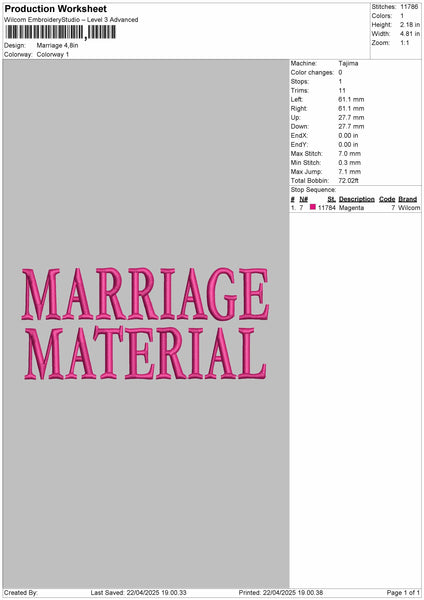
Task: Click the Stop Sequence heading
Action: (313, 190)
